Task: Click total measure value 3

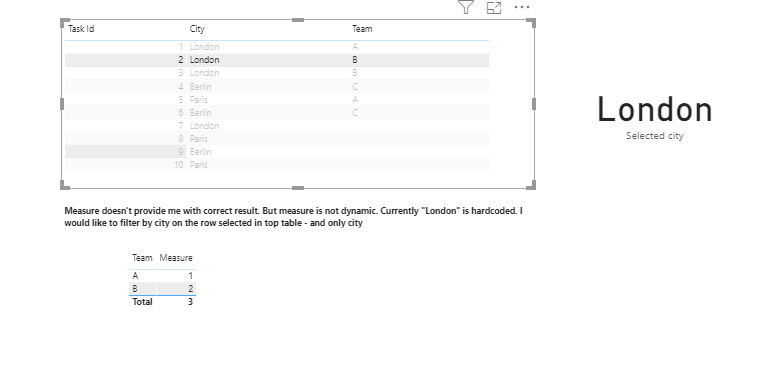Action: tap(190, 302)
